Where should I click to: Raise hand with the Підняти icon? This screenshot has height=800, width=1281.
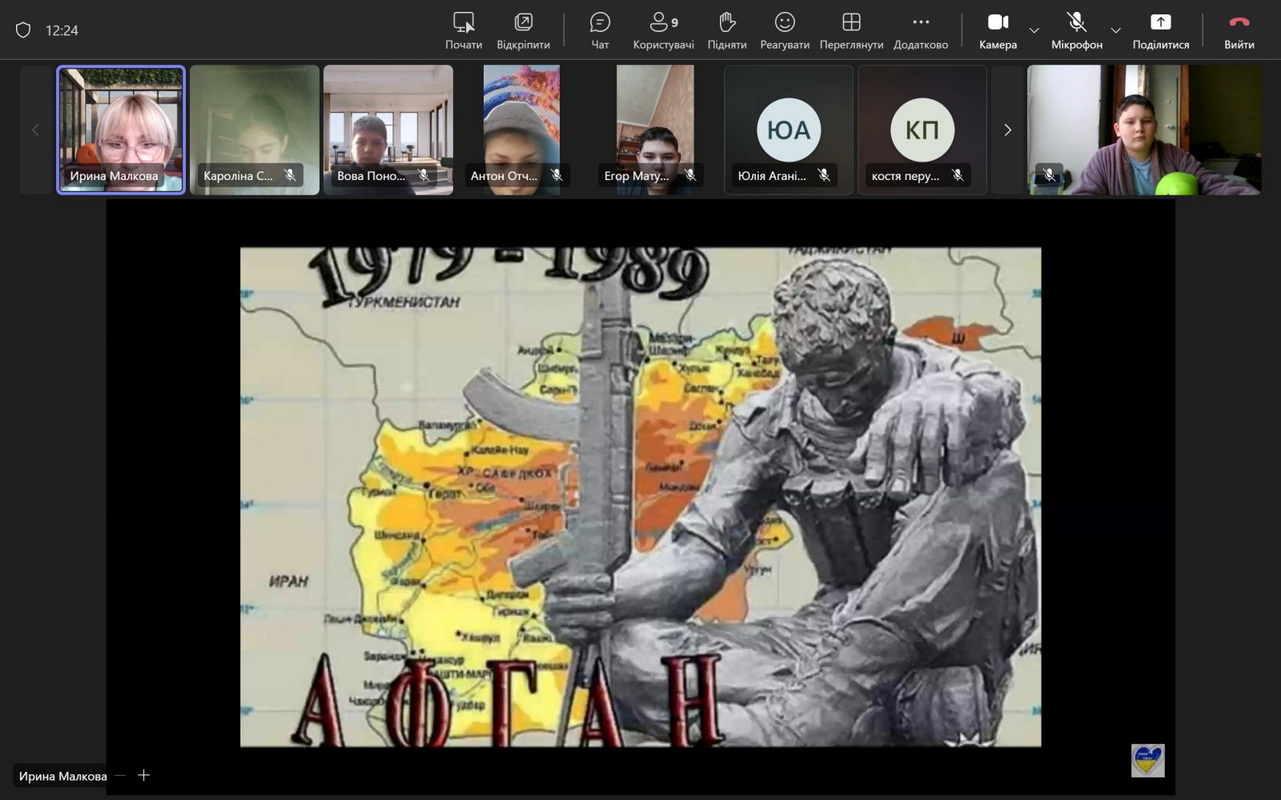[727, 30]
